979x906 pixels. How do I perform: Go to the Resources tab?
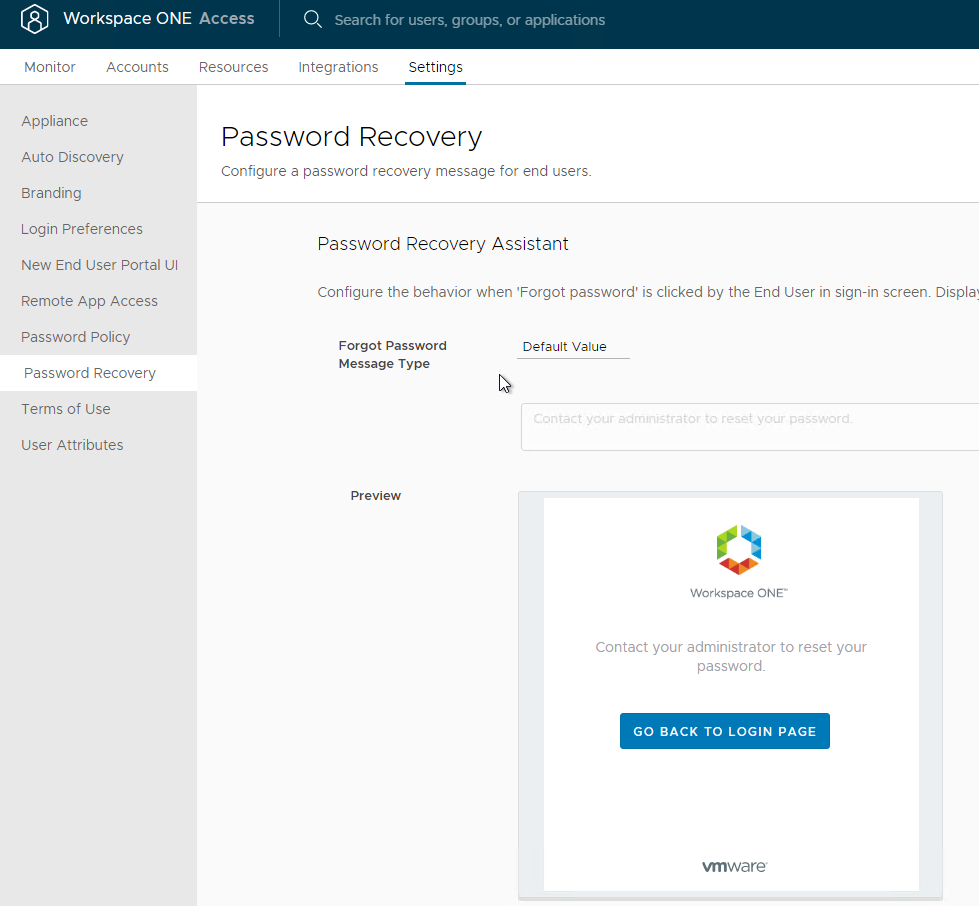click(x=234, y=67)
